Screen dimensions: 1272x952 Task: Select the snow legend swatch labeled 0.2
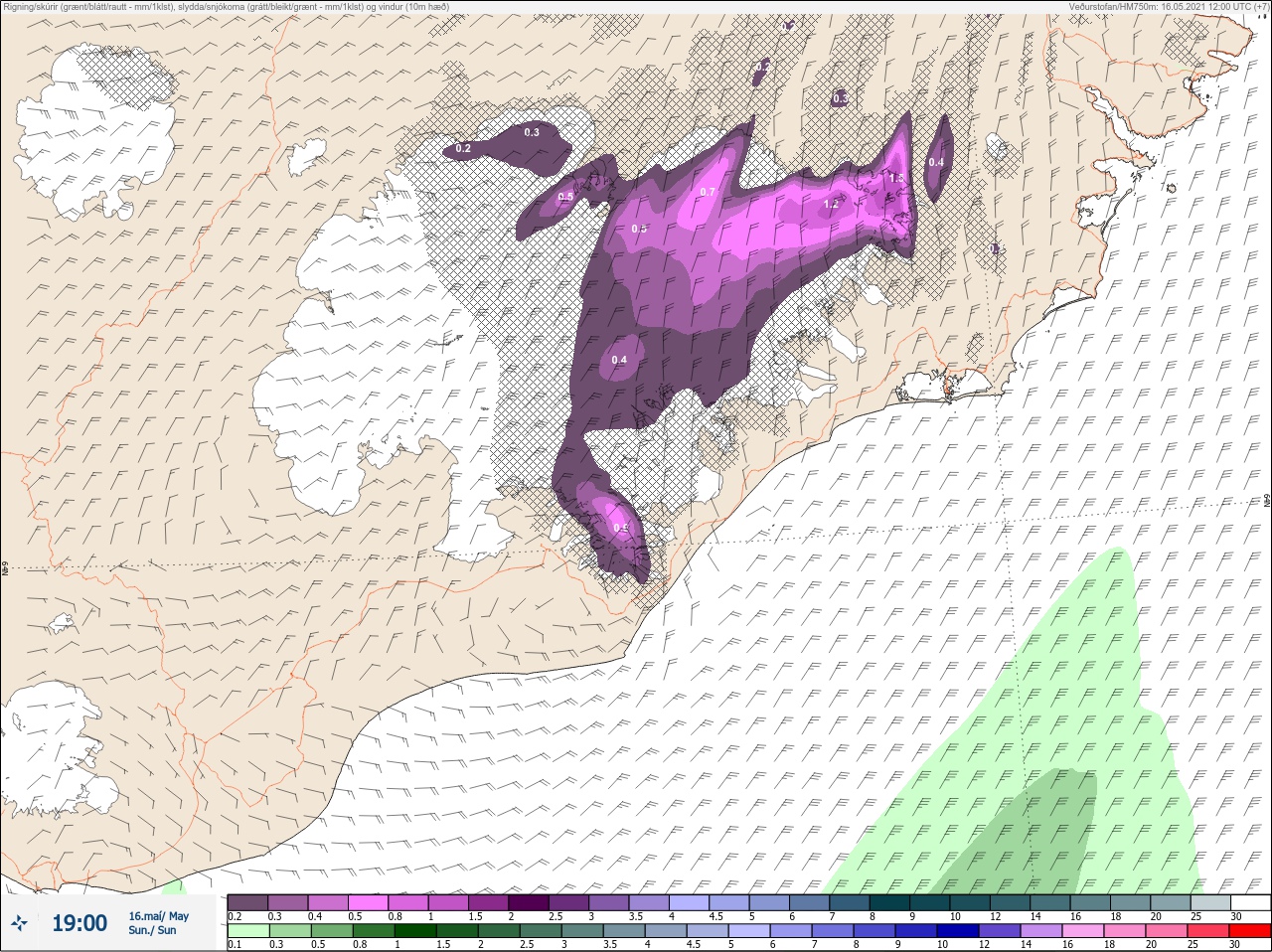(x=247, y=901)
